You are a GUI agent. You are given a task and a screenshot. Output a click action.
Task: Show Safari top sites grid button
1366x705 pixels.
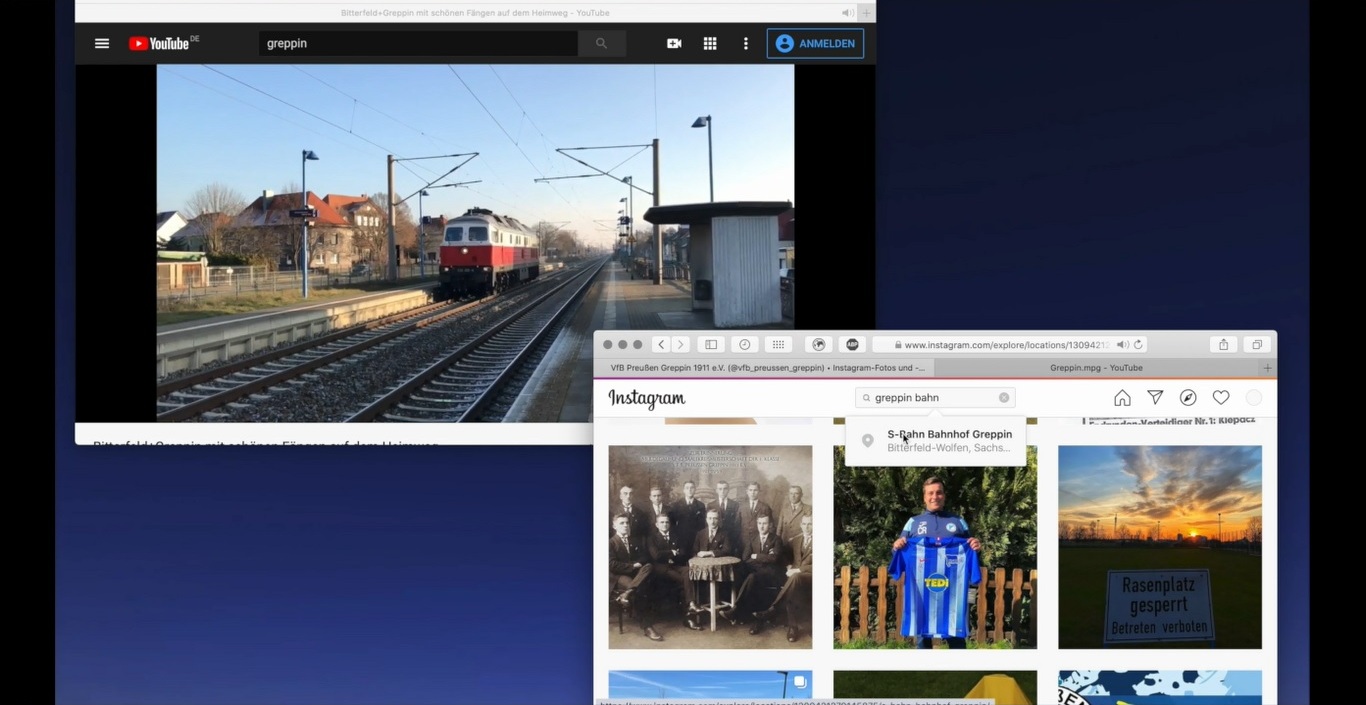[778, 344]
